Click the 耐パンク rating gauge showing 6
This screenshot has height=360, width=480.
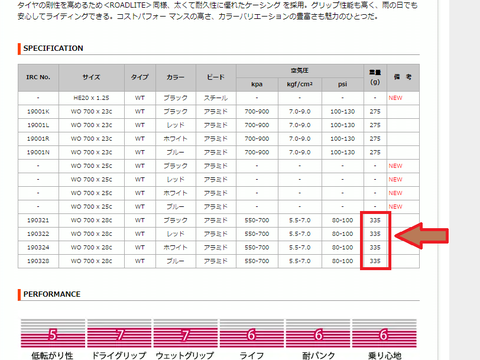[318, 334]
